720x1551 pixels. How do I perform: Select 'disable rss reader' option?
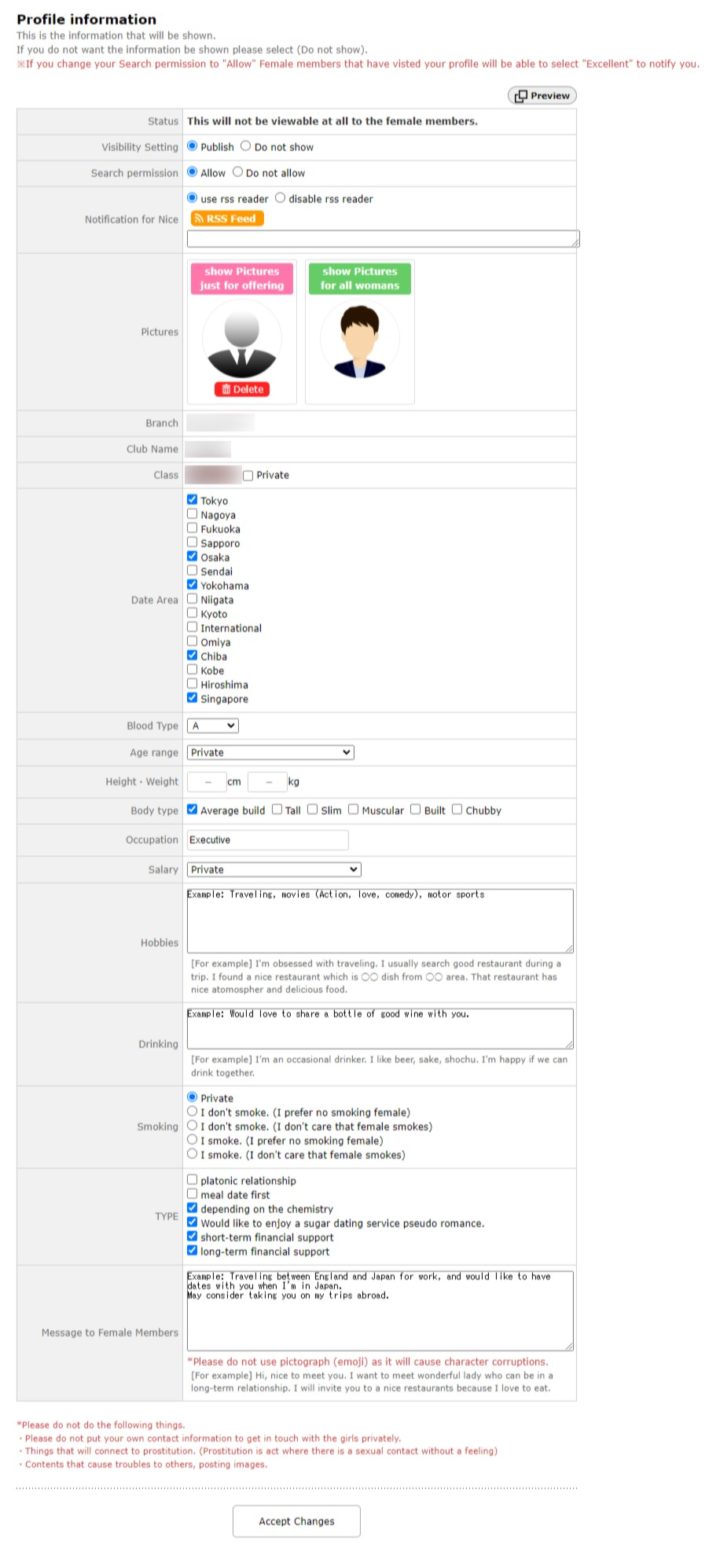(280, 198)
